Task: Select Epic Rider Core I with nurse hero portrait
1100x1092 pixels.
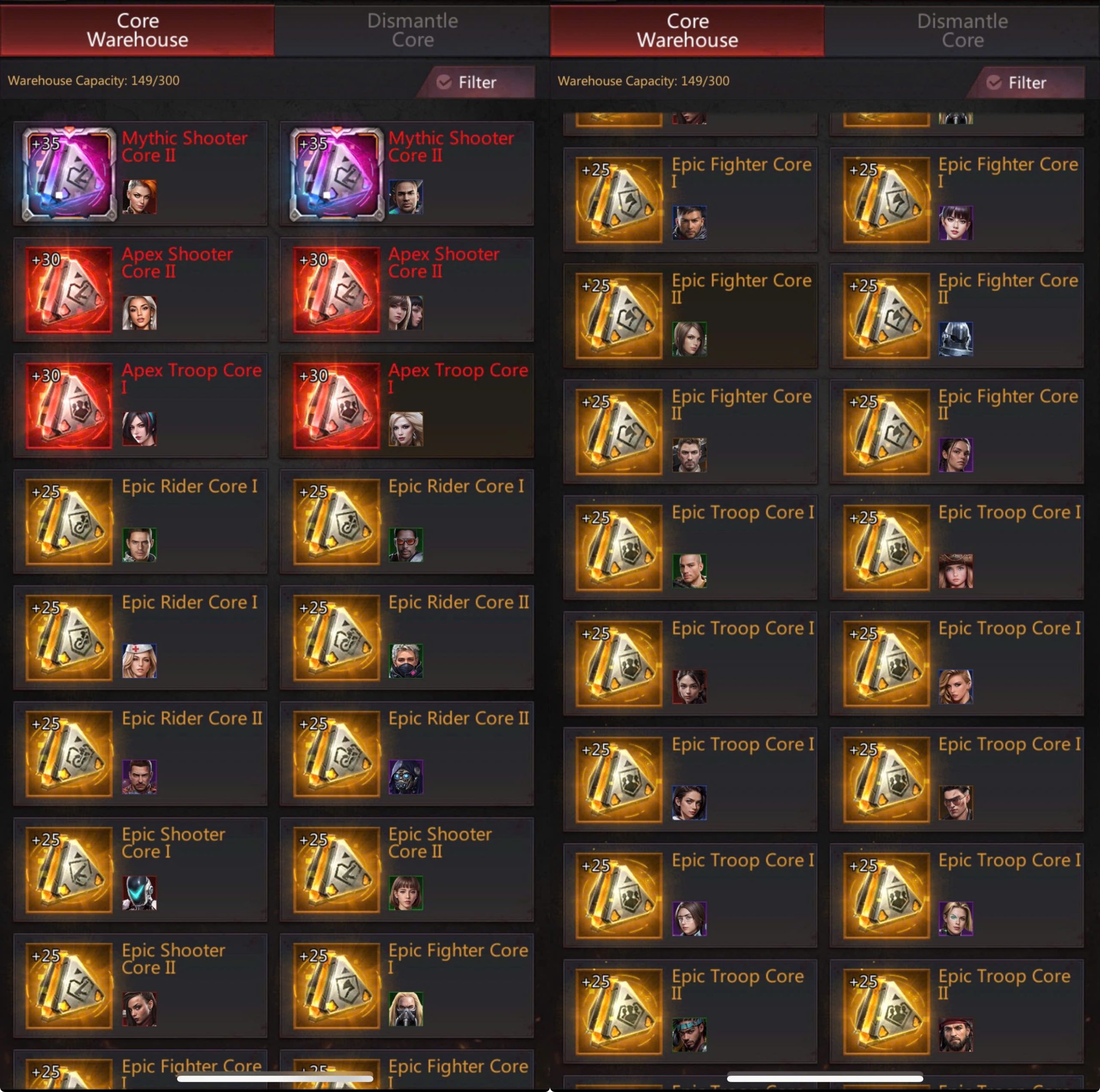Action: [140, 637]
